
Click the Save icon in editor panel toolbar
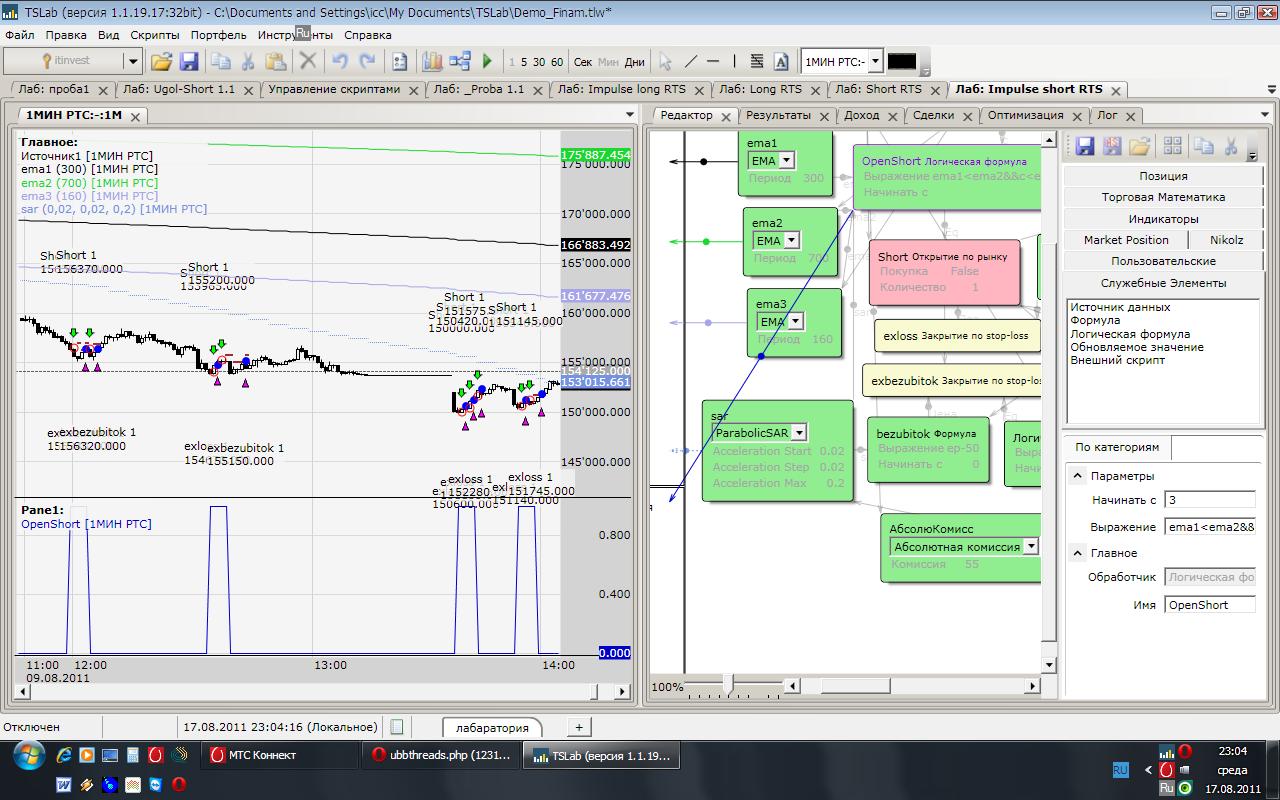tap(1084, 146)
